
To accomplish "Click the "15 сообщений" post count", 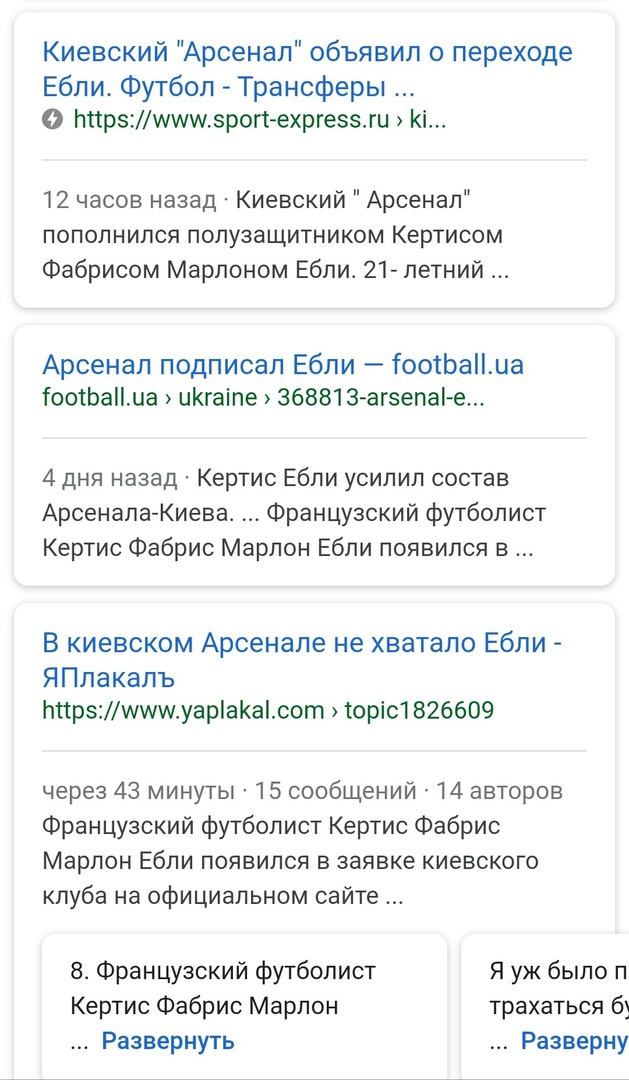I will tap(336, 791).
